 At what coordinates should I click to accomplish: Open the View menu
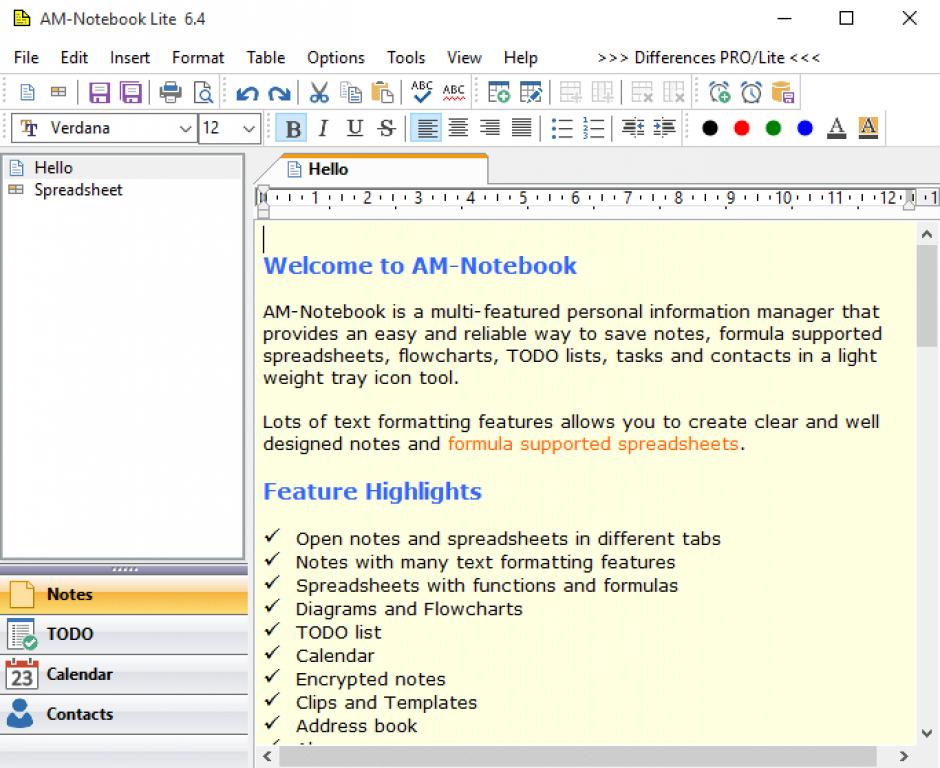click(464, 58)
